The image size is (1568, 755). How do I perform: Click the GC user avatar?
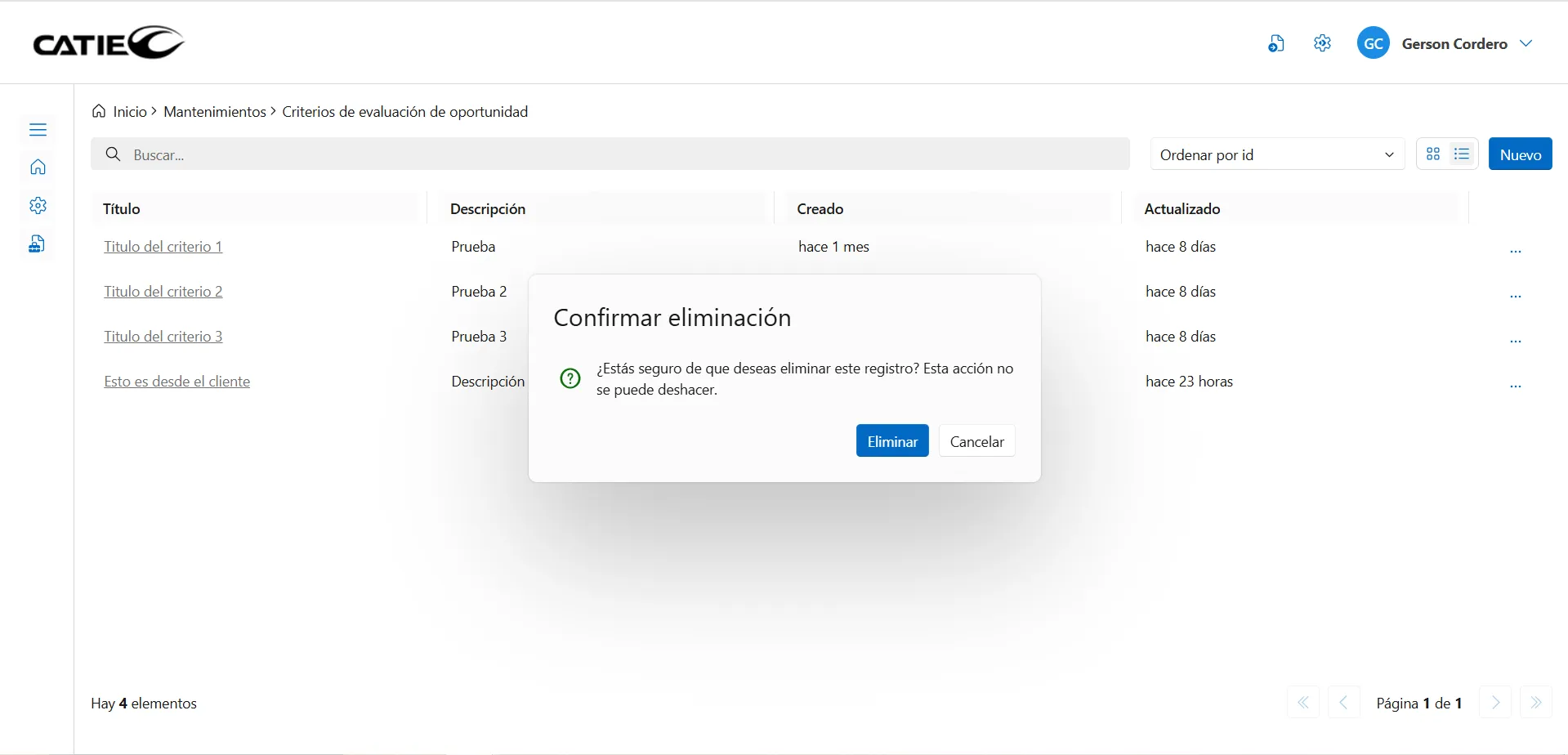[1373, 44]
